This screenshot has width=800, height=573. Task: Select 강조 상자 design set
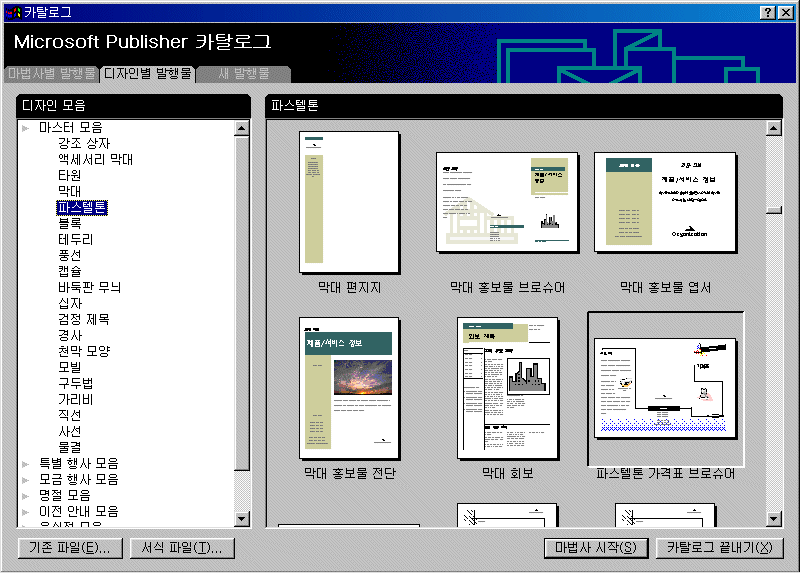point(84,143)
